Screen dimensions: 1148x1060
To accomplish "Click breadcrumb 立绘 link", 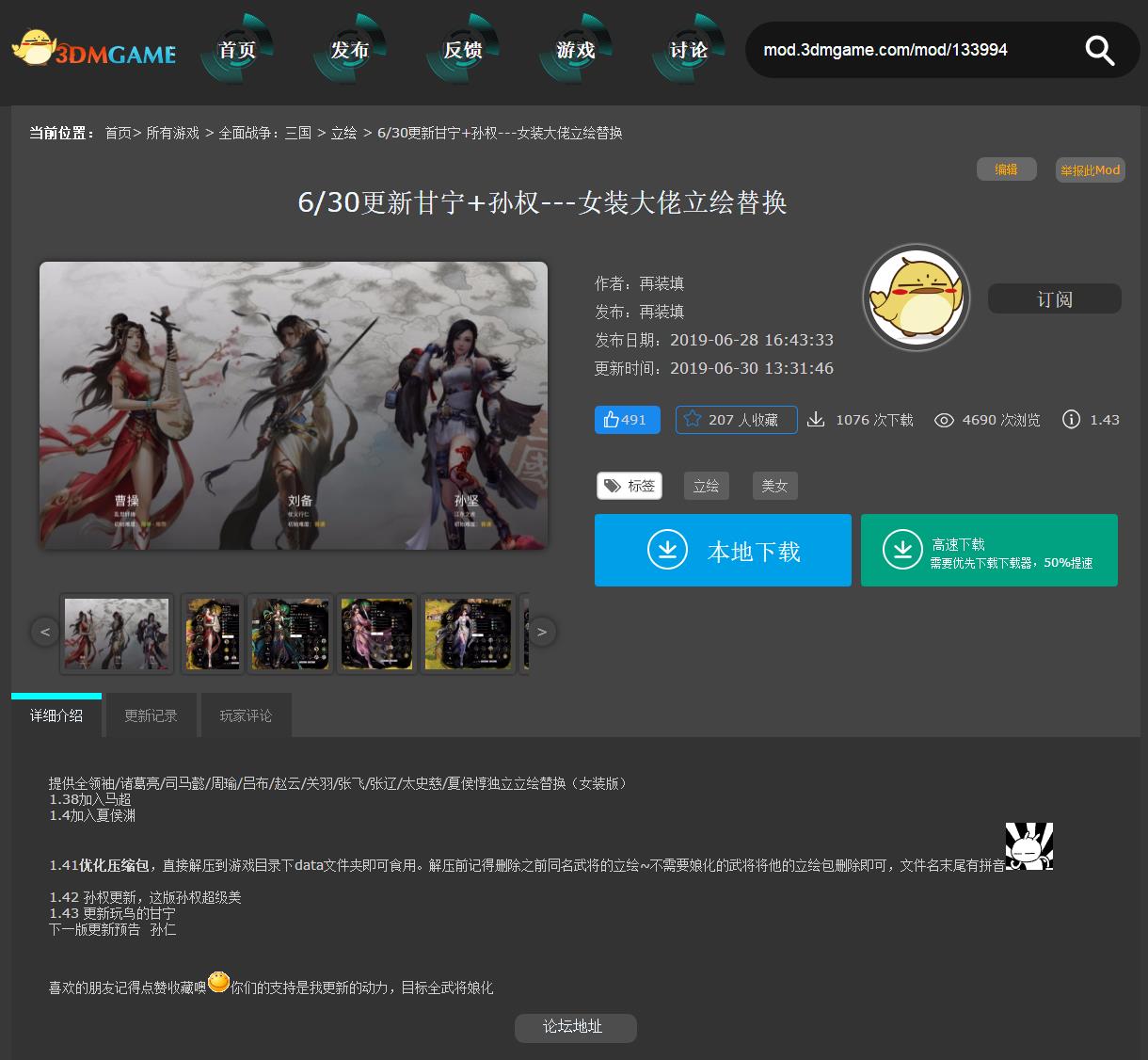I will coord(343,133).
